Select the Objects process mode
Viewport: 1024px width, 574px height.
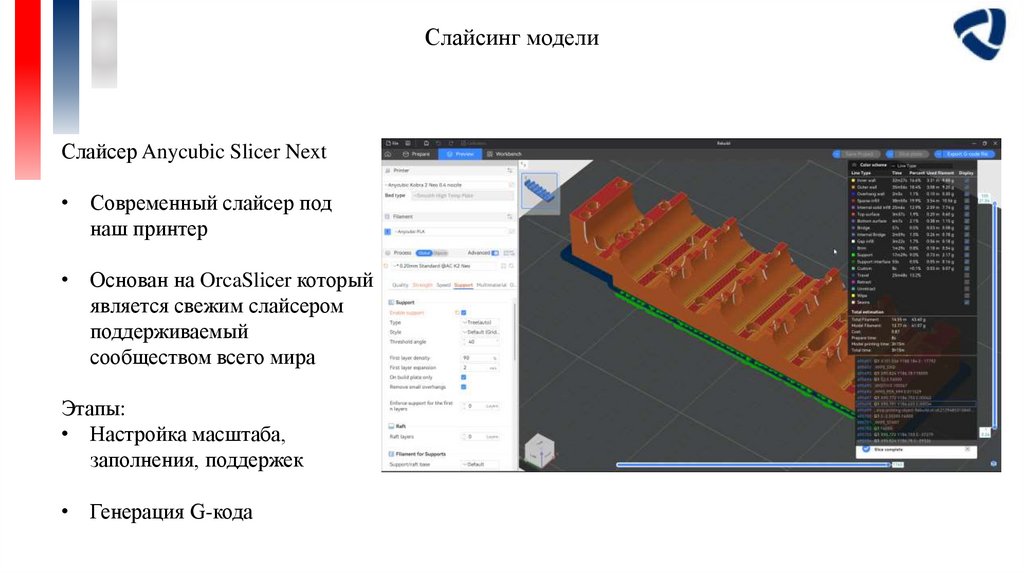(440, 253)
